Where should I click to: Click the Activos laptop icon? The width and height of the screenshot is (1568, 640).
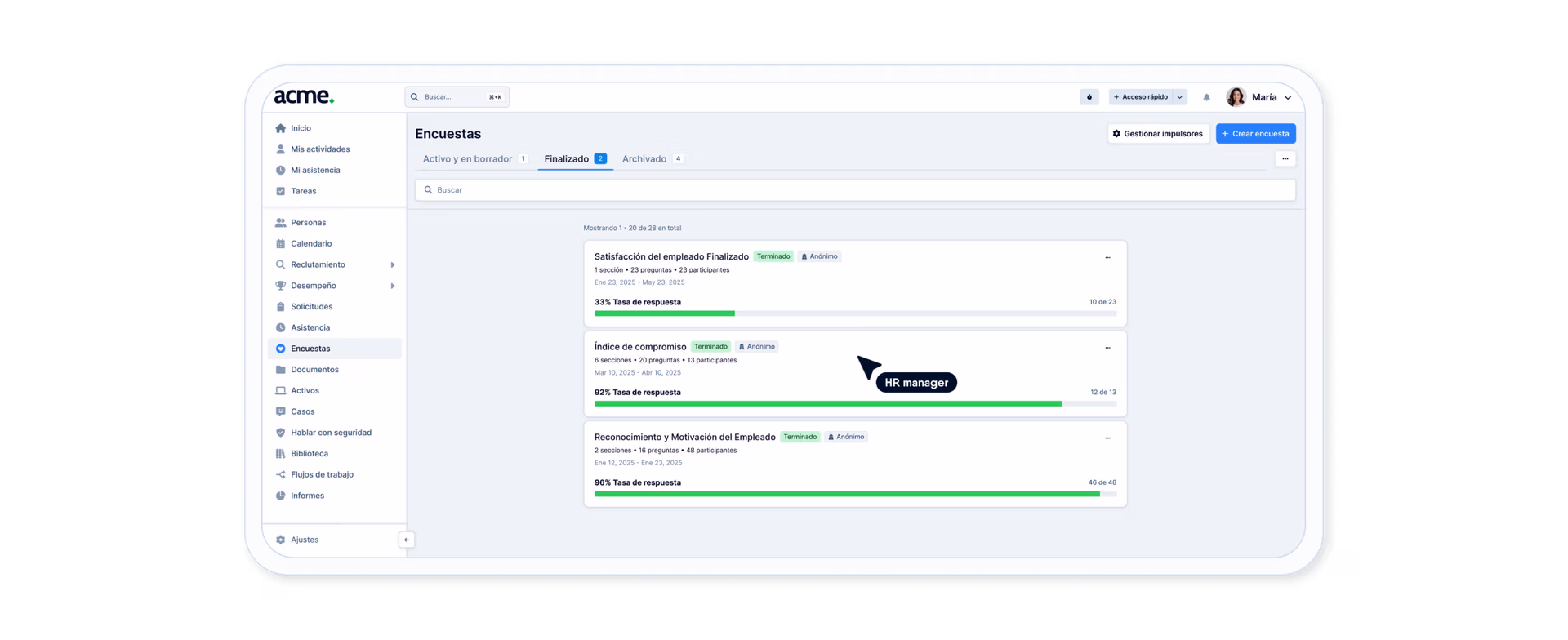click(280, 391)
